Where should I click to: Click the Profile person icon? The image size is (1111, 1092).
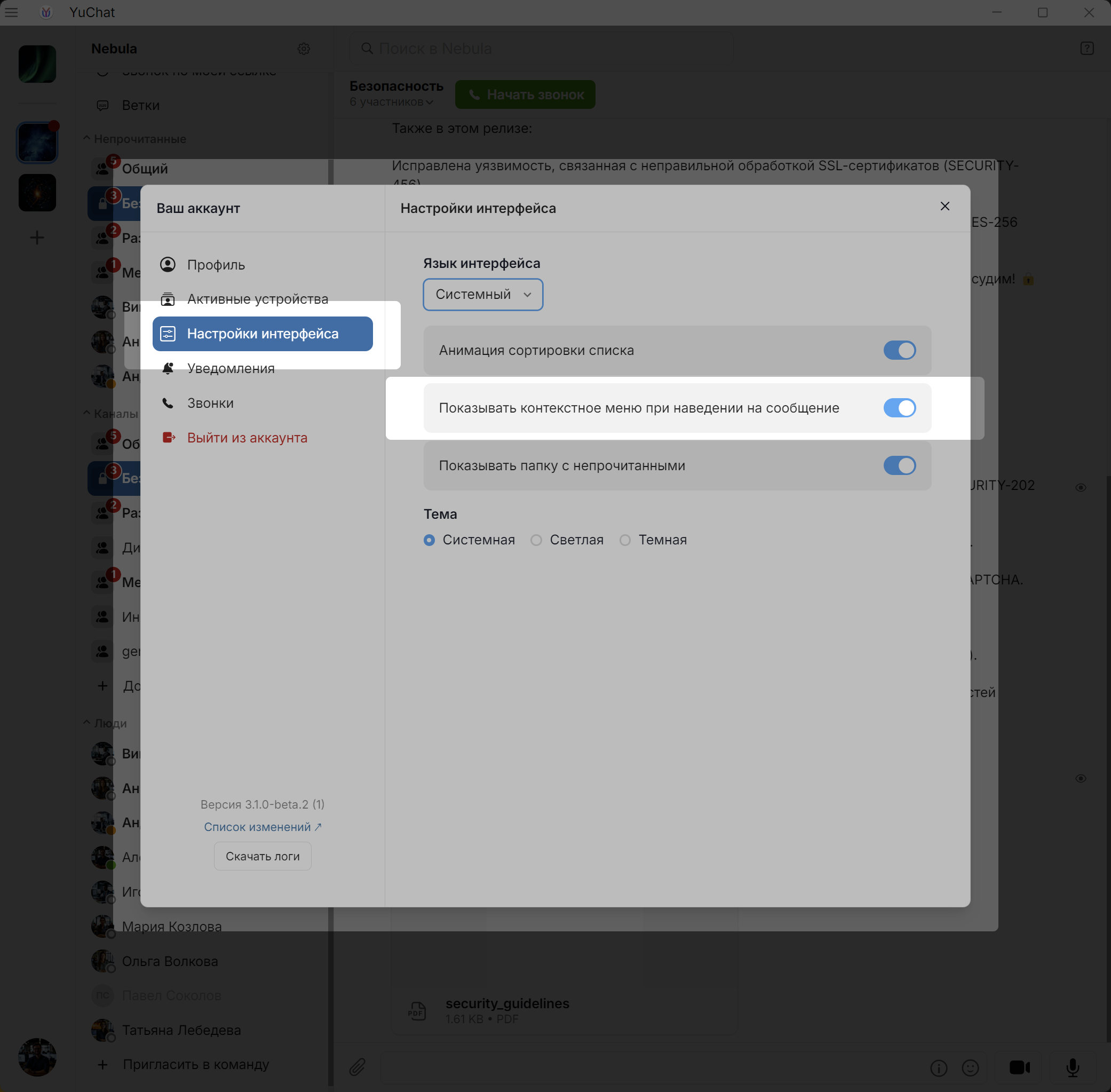[168, 264]
